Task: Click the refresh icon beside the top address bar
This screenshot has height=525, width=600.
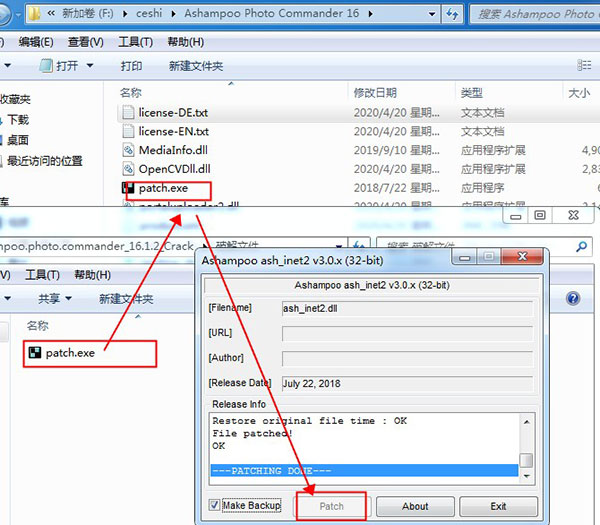Action: click(453, 15)
